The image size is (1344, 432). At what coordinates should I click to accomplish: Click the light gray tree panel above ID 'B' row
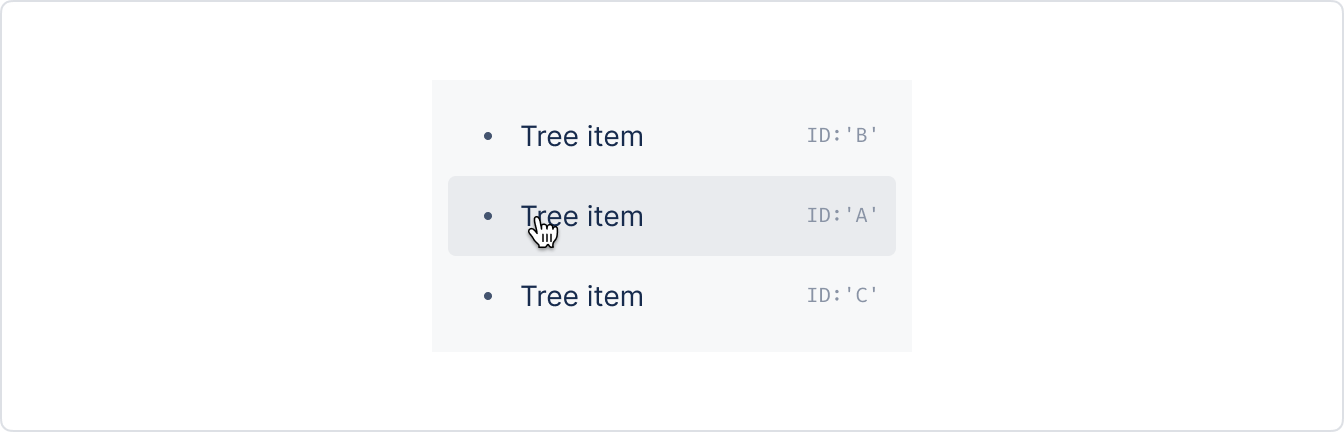coord(672,88)
